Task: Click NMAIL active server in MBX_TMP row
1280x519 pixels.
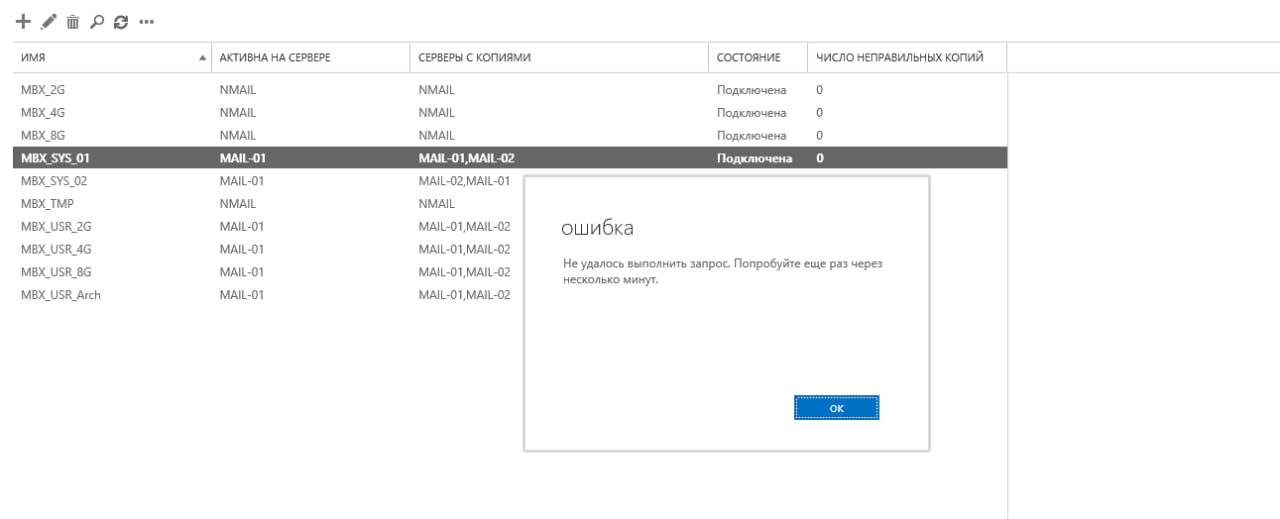Action: coord(238,203)
